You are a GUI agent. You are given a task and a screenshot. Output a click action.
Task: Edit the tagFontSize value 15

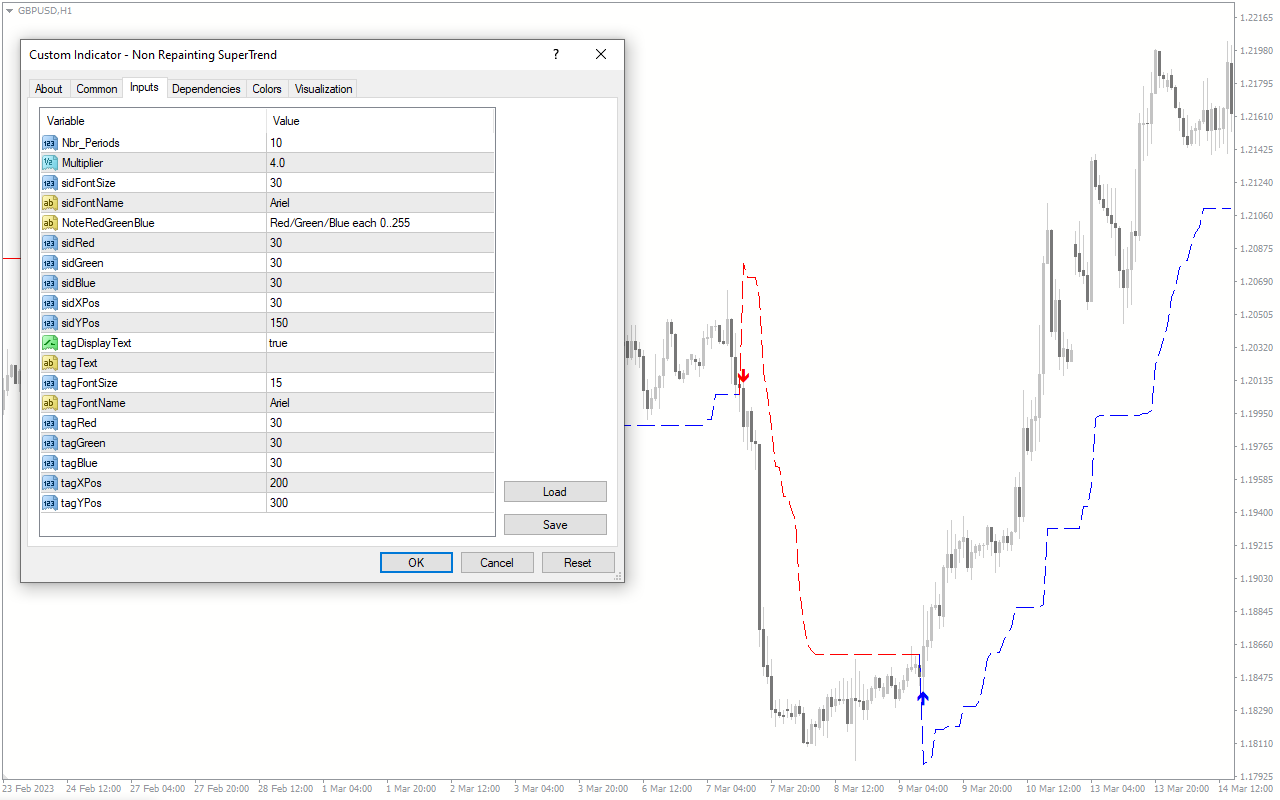(x=380, y=383)
